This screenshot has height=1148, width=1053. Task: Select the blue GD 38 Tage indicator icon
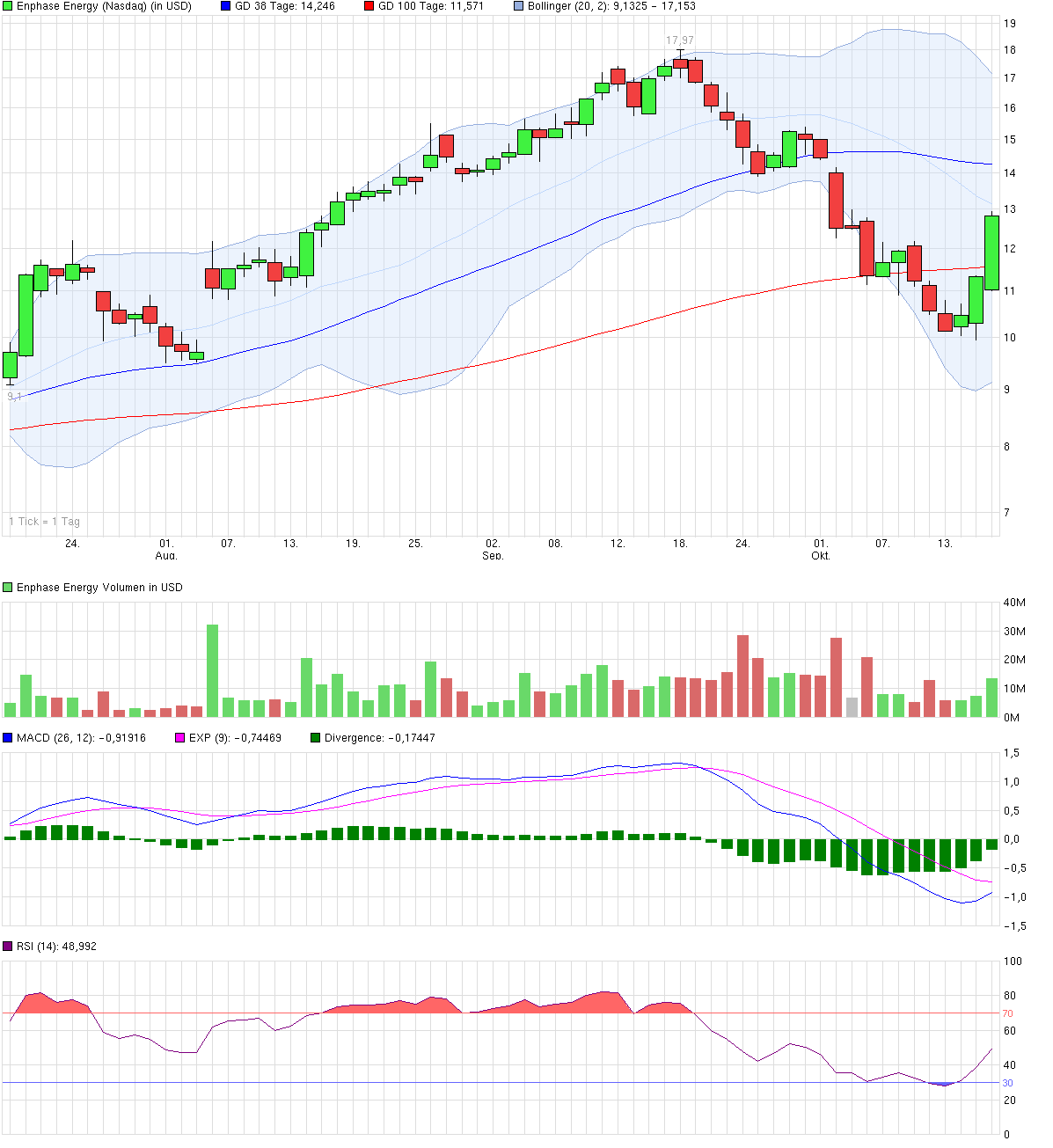pos(223,7)
